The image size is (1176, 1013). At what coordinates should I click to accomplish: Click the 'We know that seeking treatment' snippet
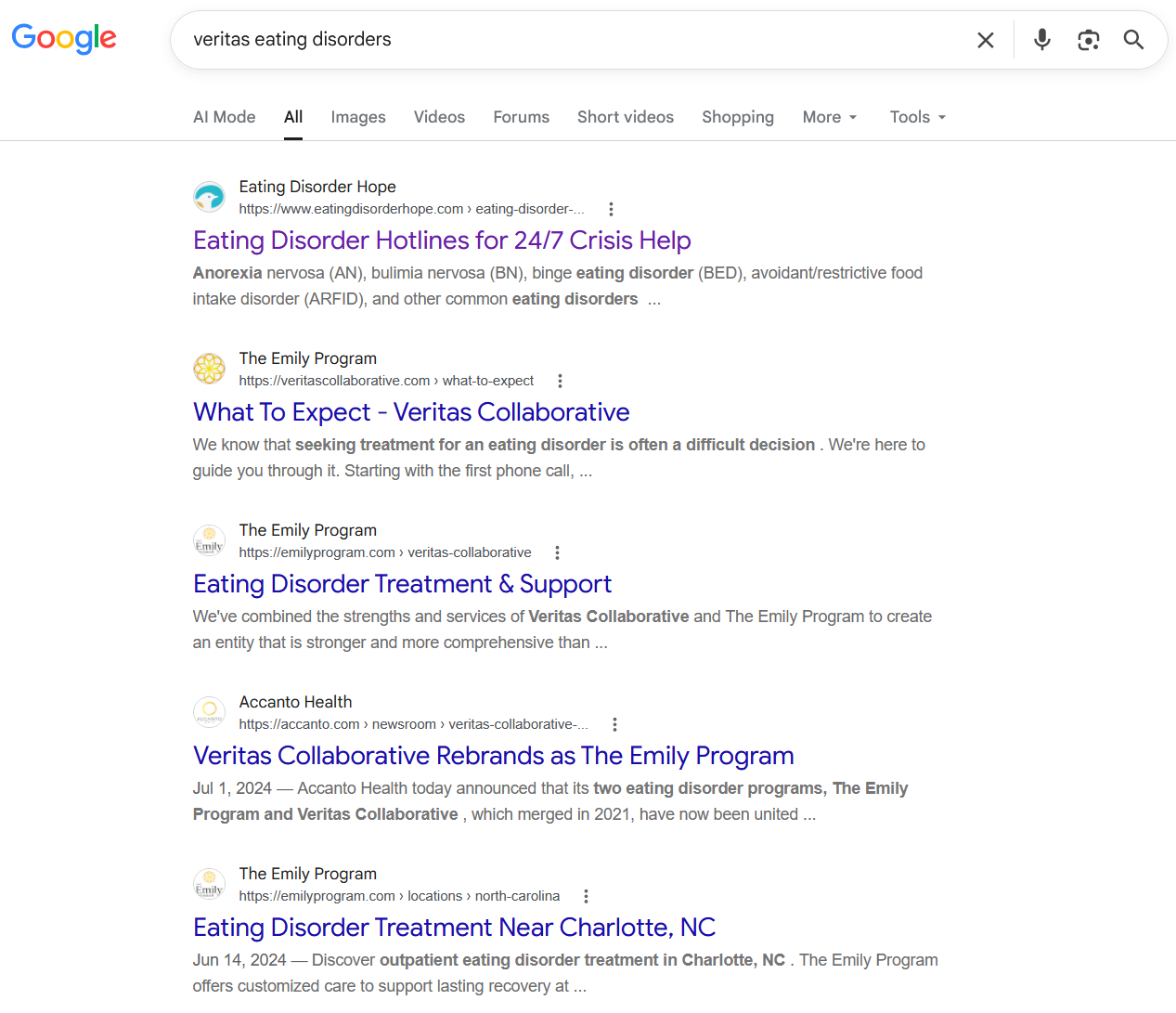(x=559, y=458)
